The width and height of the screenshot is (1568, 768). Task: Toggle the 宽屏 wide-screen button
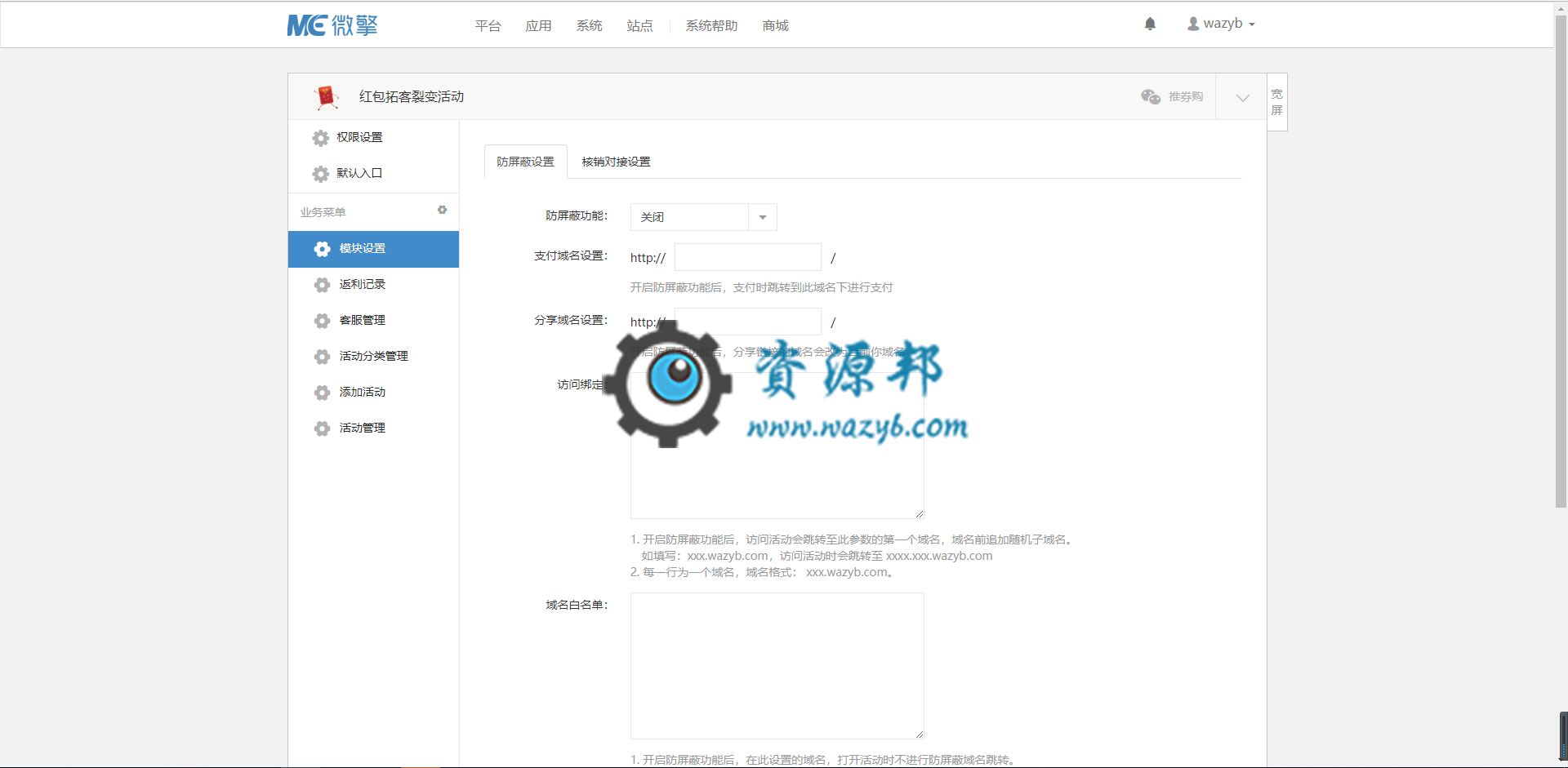(1277, 102)
